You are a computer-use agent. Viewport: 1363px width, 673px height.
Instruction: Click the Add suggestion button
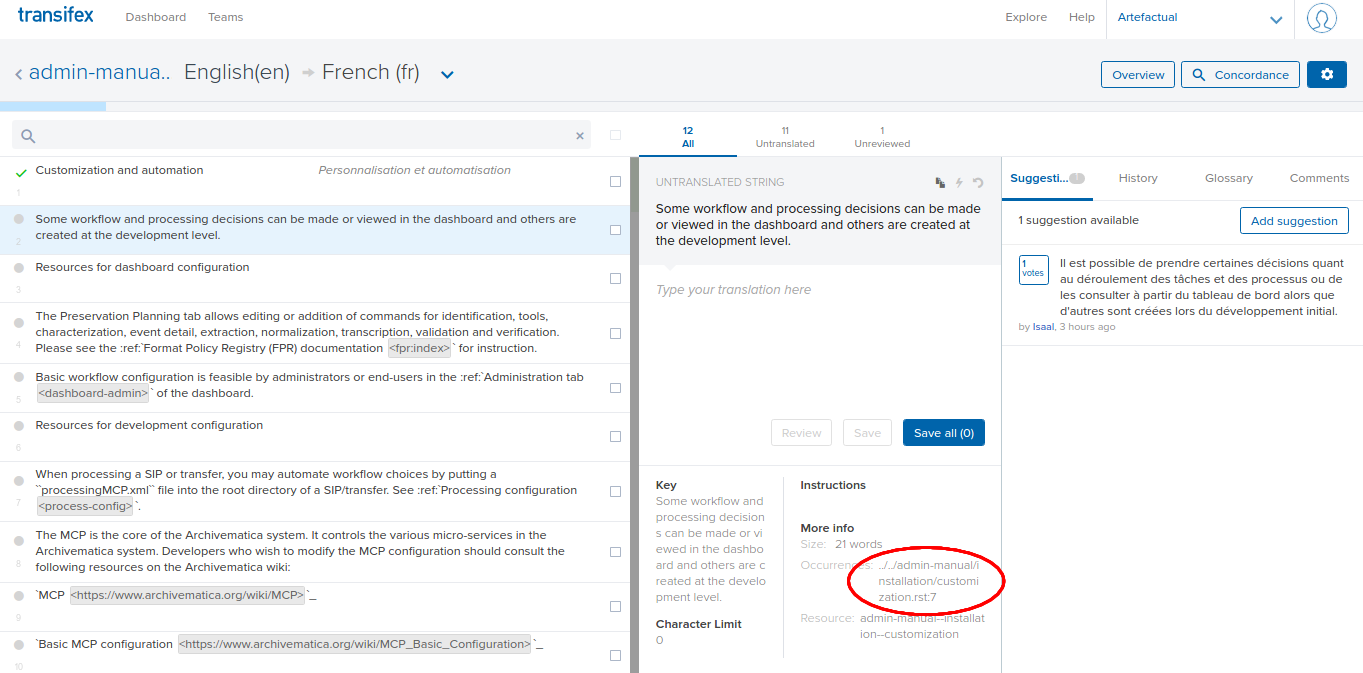tap(1293, 221)
